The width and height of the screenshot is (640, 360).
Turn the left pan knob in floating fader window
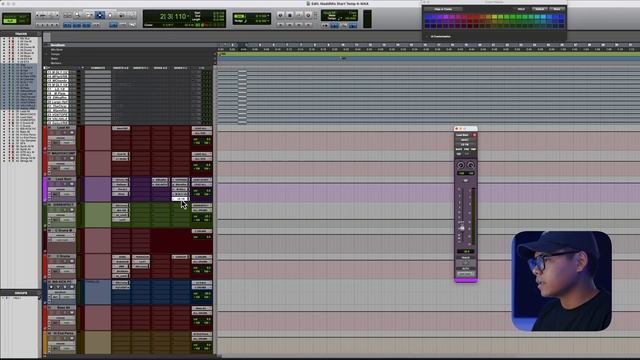coord(460,165)
